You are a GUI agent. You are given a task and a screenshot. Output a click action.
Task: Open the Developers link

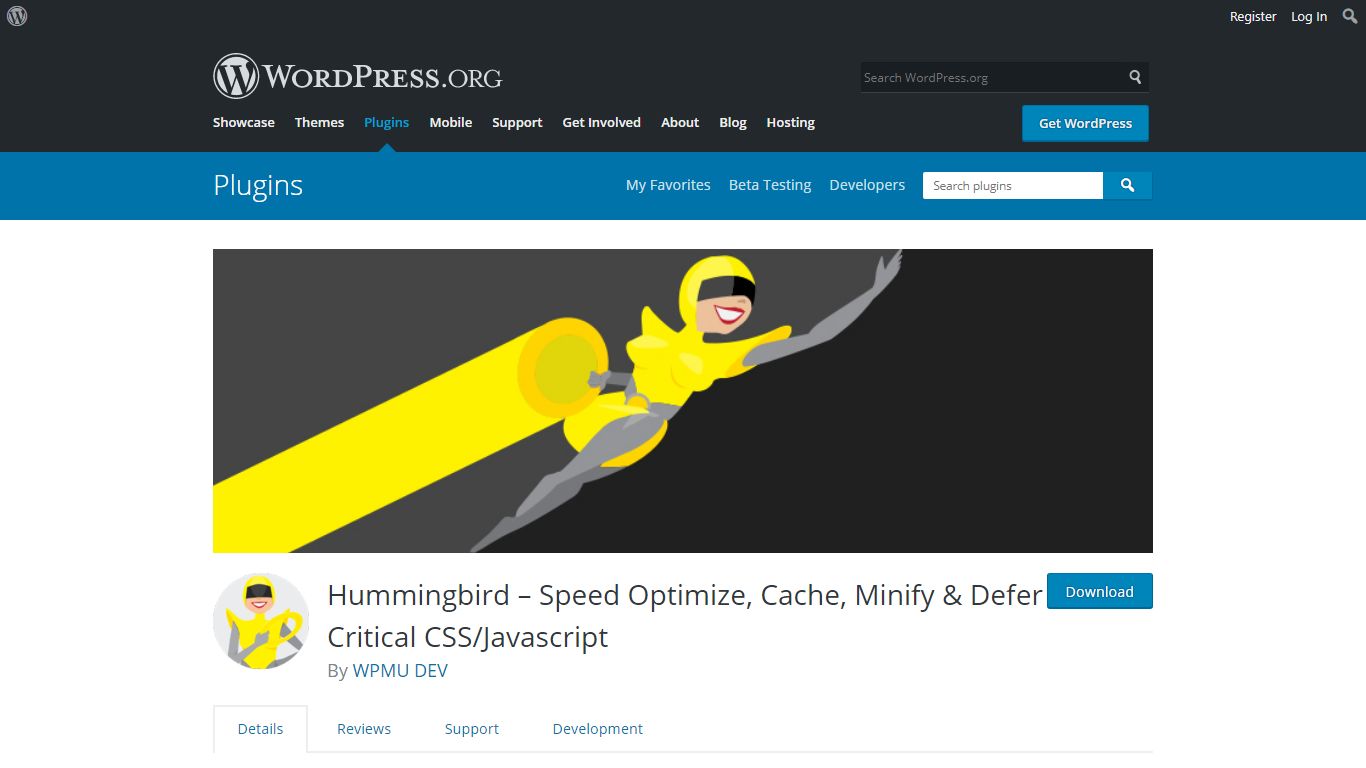click(867, 185)
